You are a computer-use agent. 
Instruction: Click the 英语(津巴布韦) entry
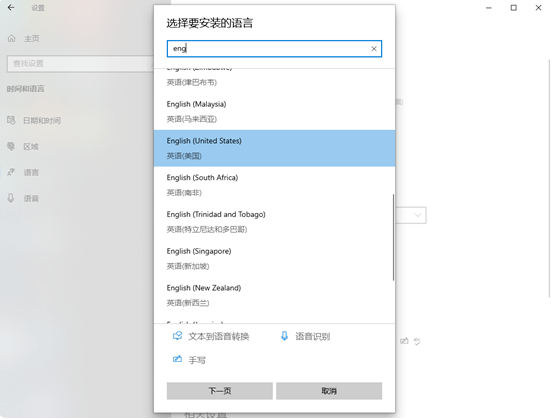click(x=191, y=82)
